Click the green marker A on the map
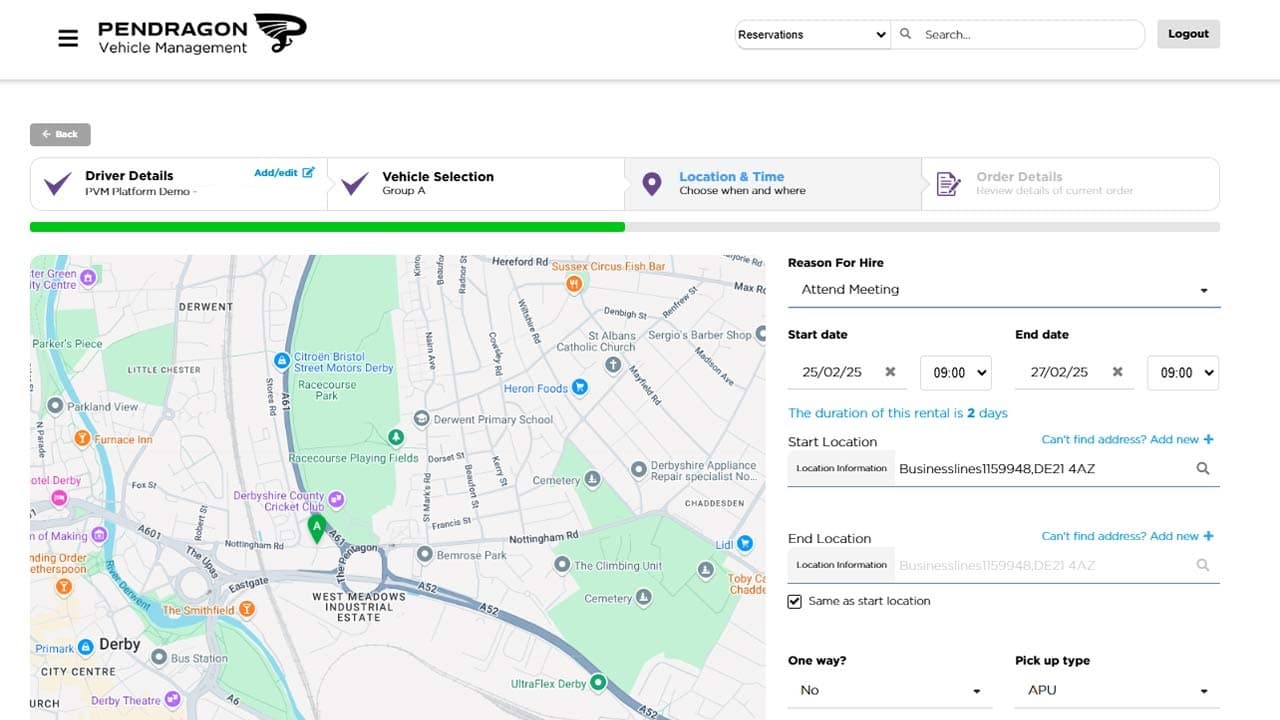Viewport: 1280px width, 720px height. click(x=318, y=527)
